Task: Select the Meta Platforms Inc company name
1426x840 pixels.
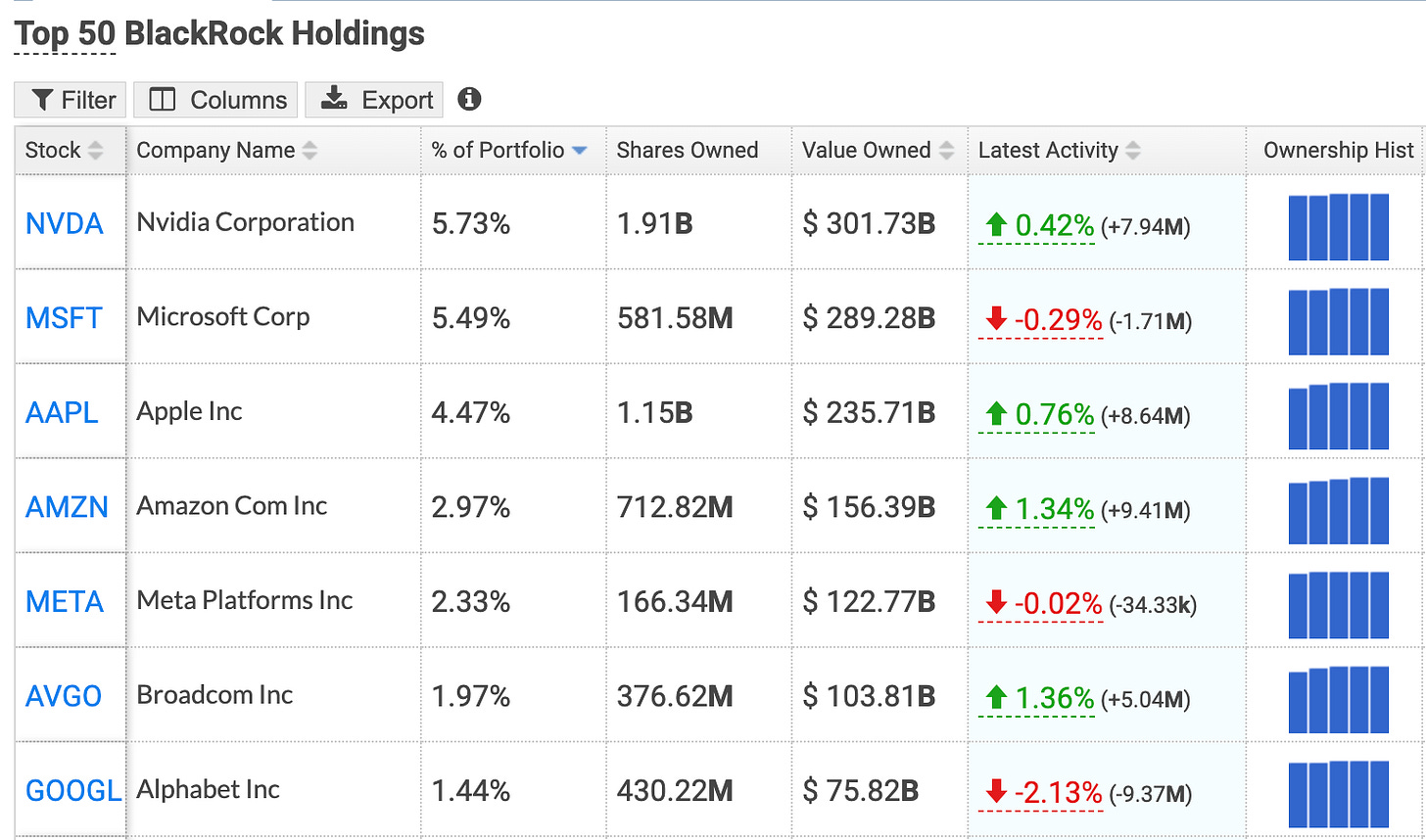Action: 245,601
